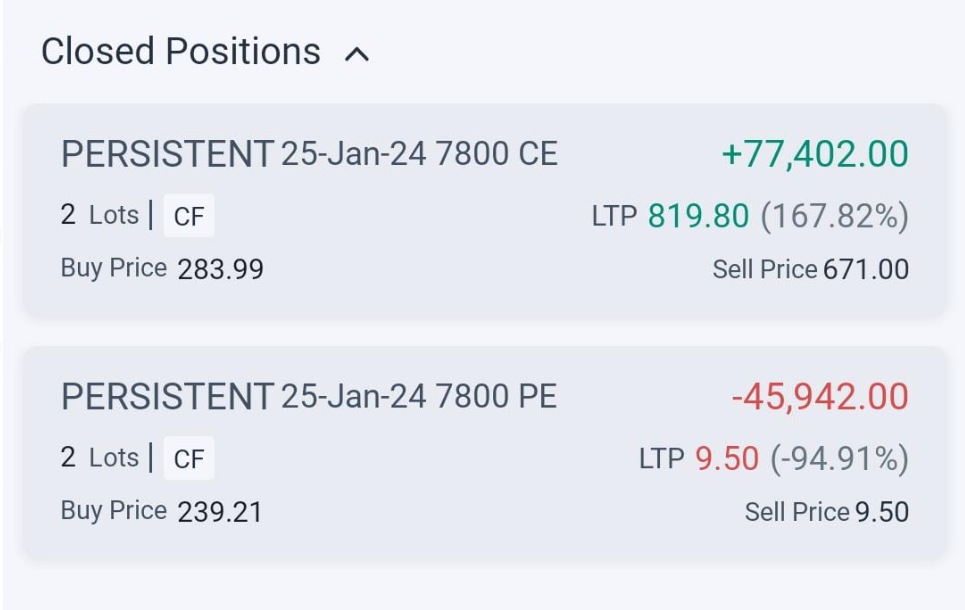The image size is (965, 610).
Task: Click the 167.82% gain percentage
Action: [834, 215]
